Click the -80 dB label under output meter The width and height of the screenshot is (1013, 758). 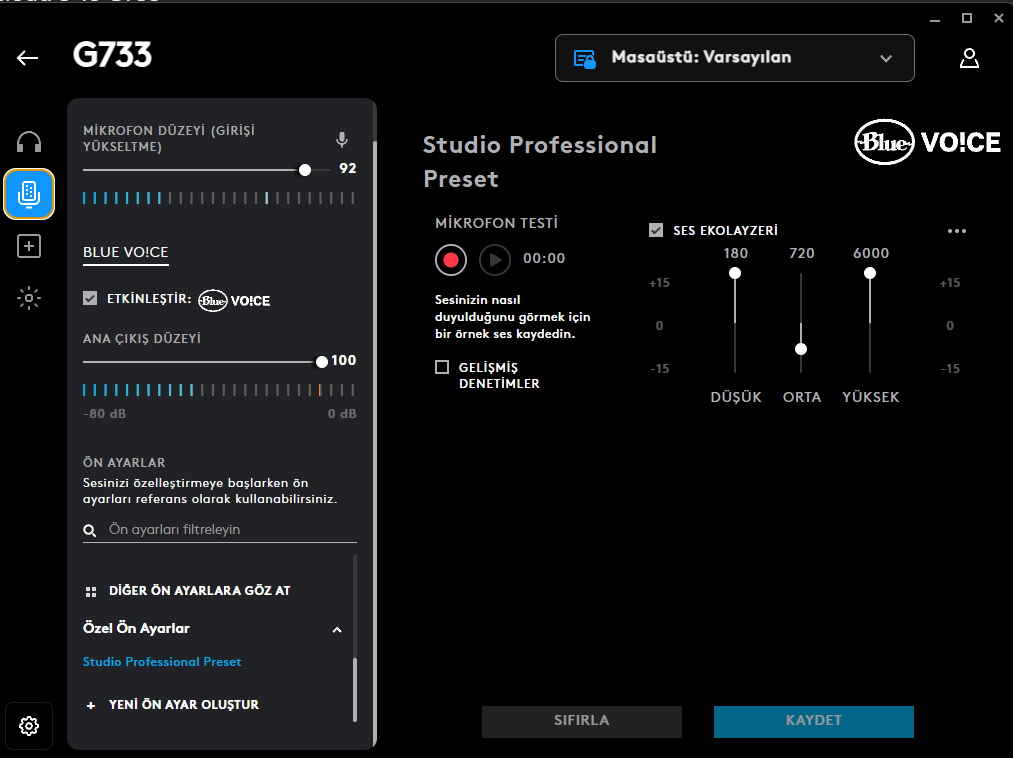pyautogui.click(x=105, y=414)
